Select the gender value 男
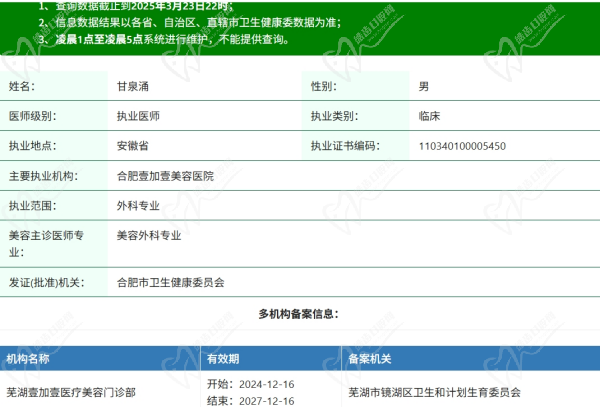This screenshot has height=407, width=600. pos(424,86)
